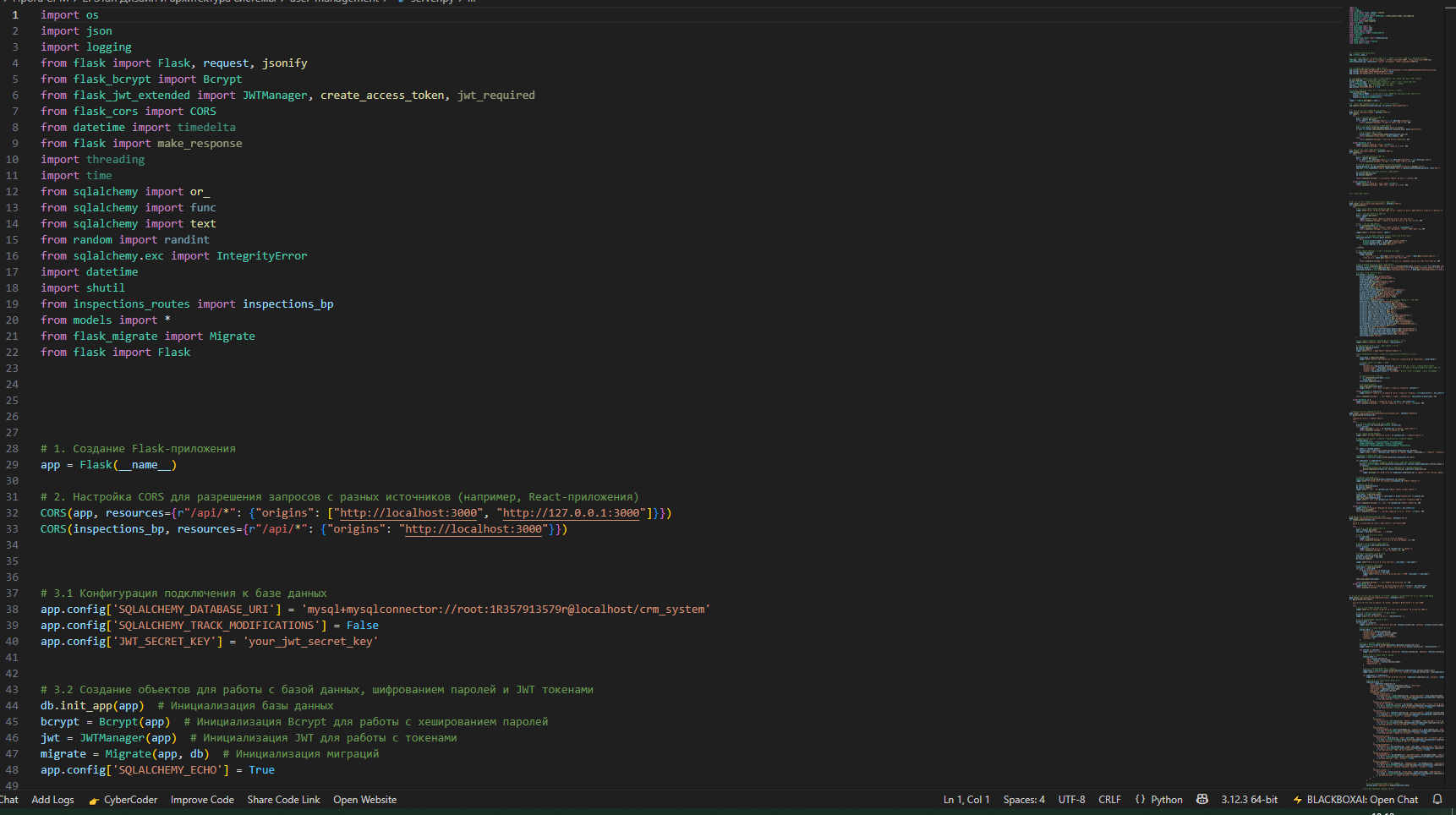1456x815 pixels.
Task: Click the 'False' value on line 39
Action: [x=363, y=626]
